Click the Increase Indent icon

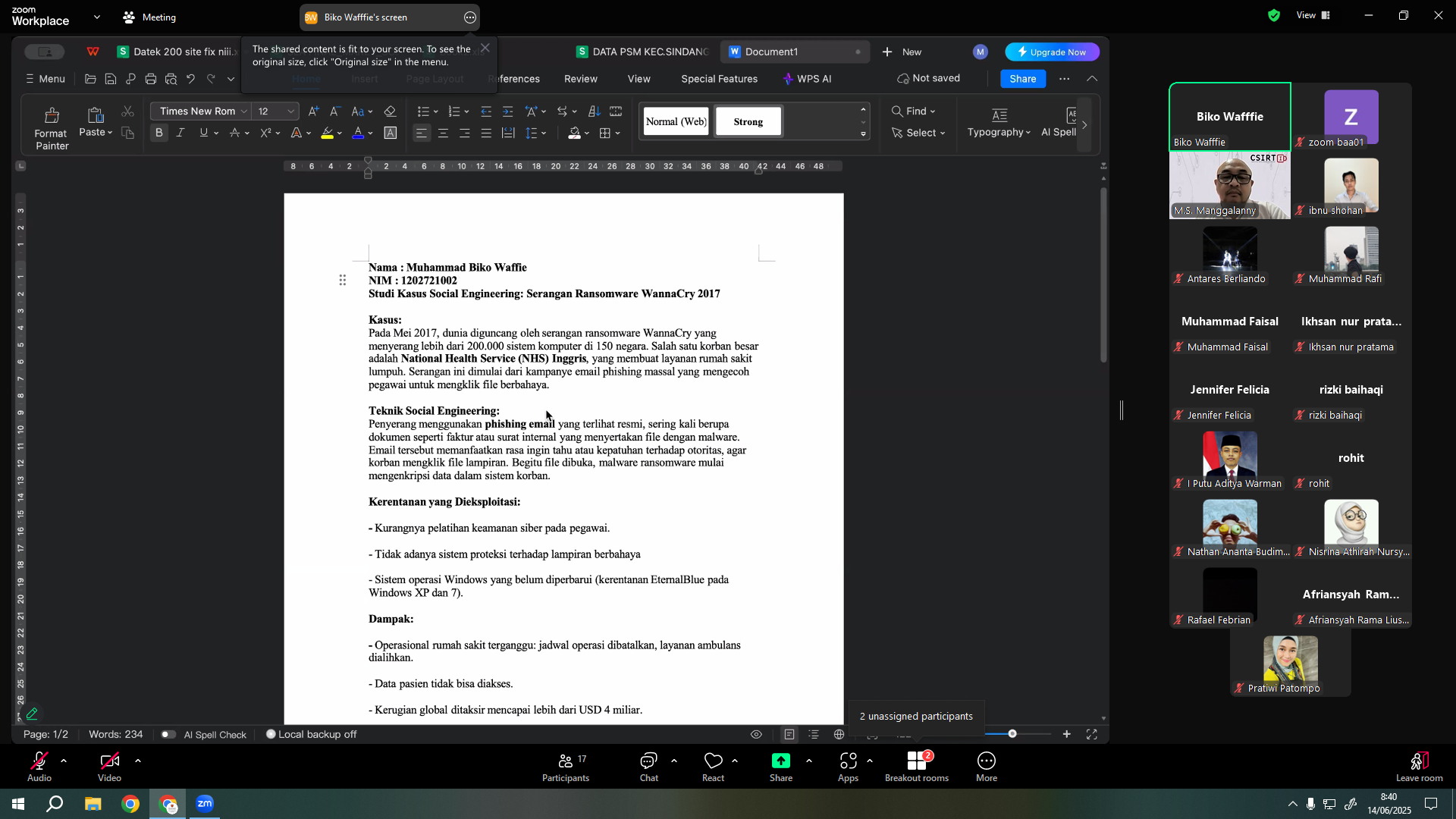click(507, 111)
